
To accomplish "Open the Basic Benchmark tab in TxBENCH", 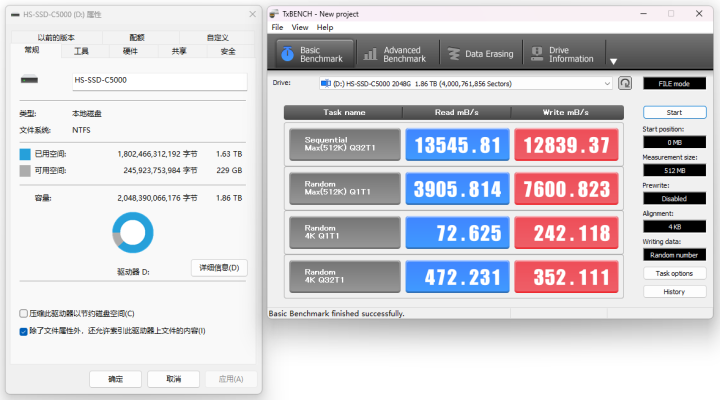I will click(315, 54).
